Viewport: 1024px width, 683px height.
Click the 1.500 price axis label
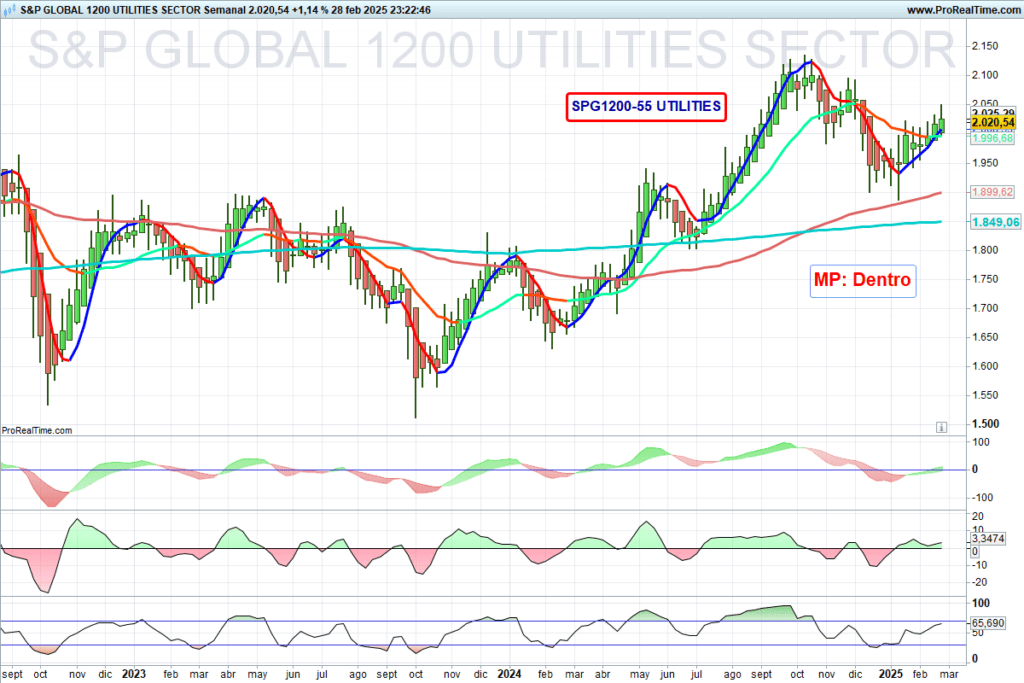point(985,424)
